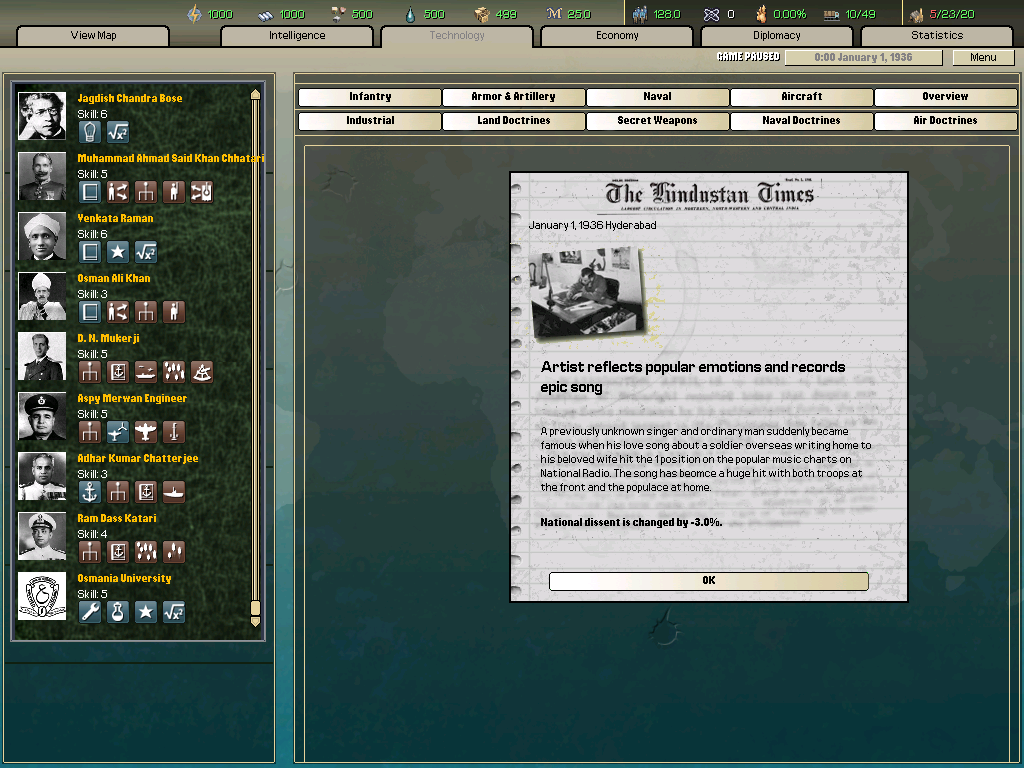Click the book icon in Osman Ali Khan row
This screenshot has height=768, width=1024.
(89, 312)
